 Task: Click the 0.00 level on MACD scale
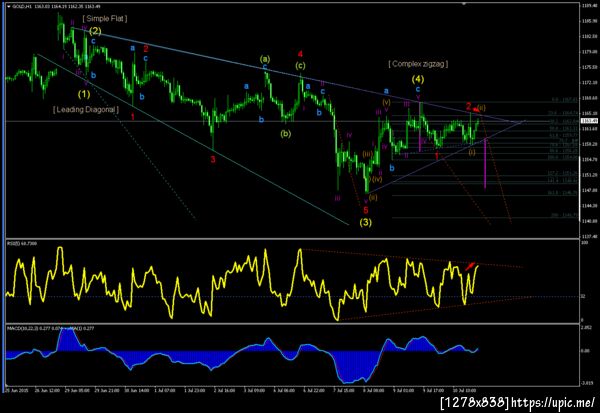pyautogui.click(x=585, y=350)
